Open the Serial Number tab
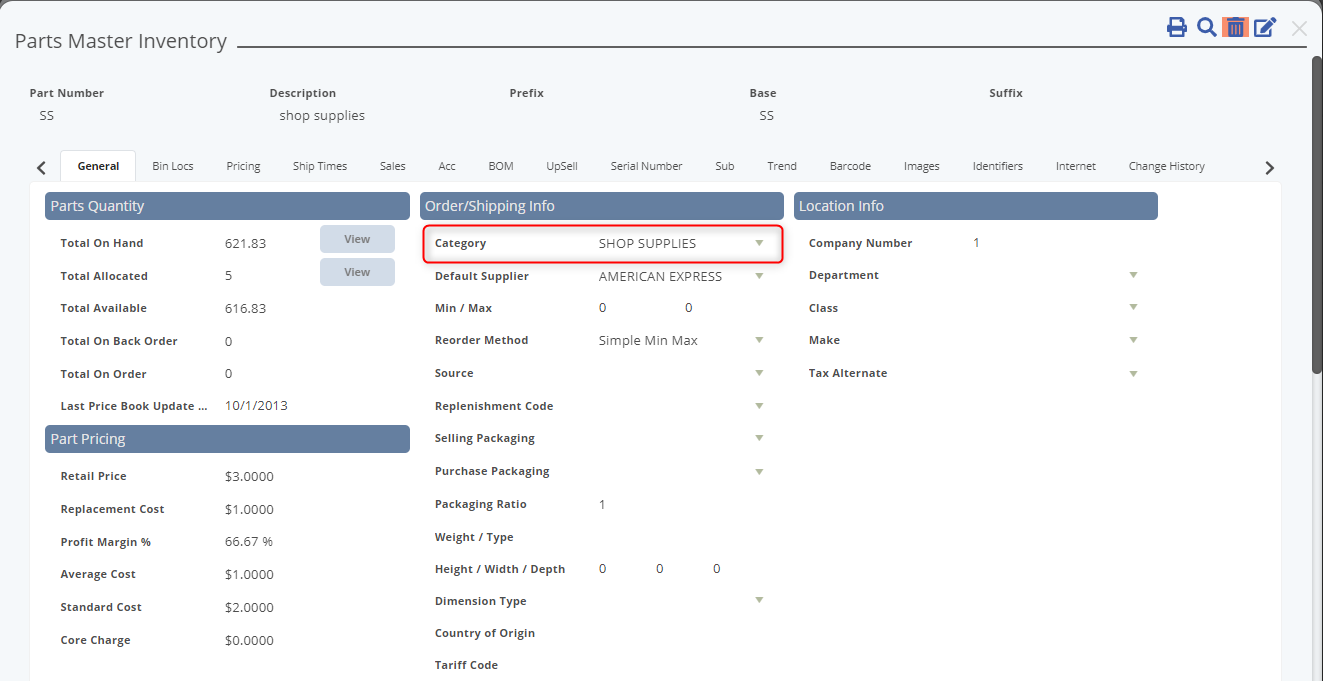The height and width of the screenshot is (681, 1323). (x=647, y=166)
